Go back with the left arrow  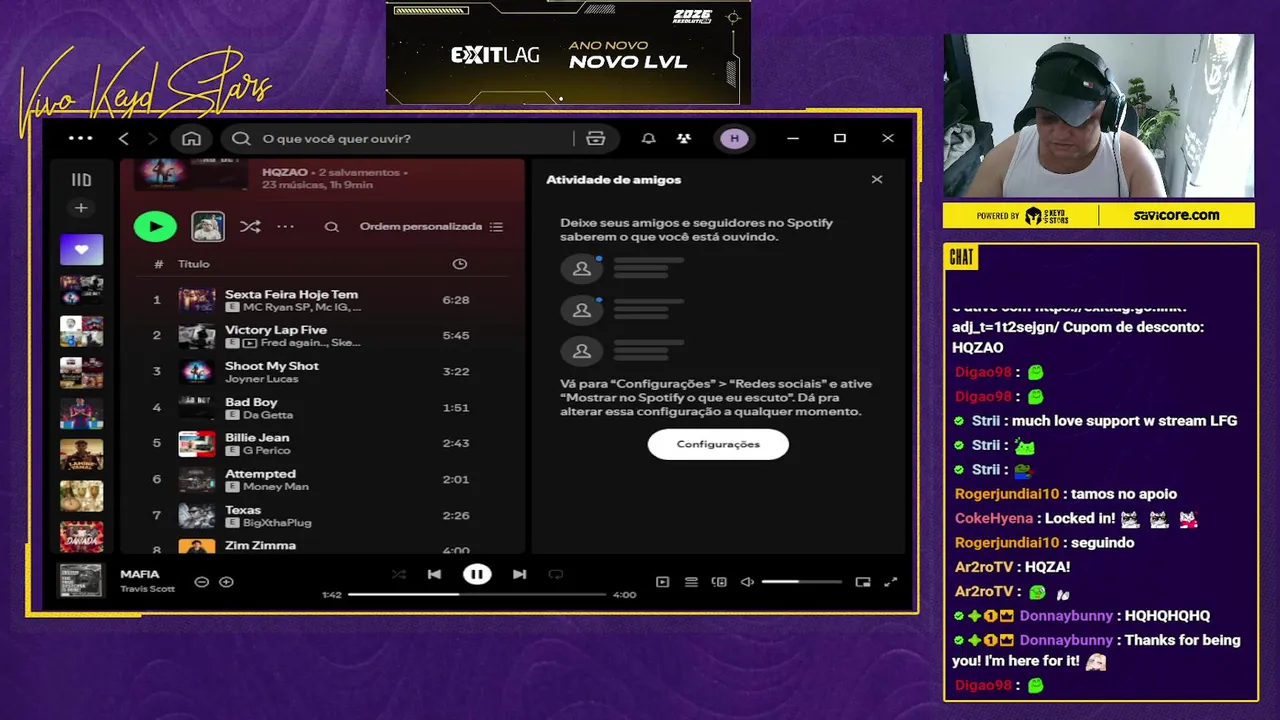tap(123, 138)
